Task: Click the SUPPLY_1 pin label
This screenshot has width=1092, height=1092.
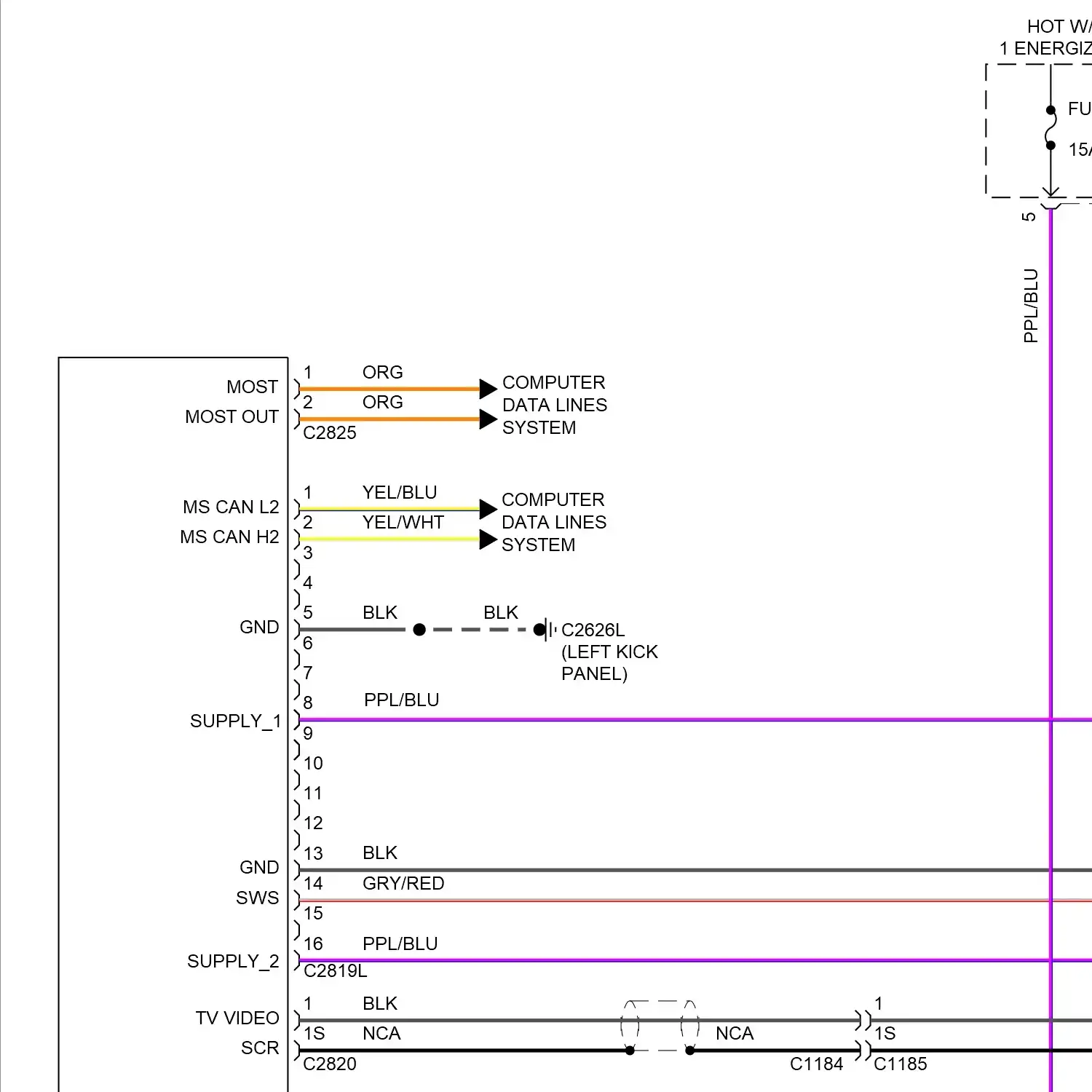Action: click(235, 721)
